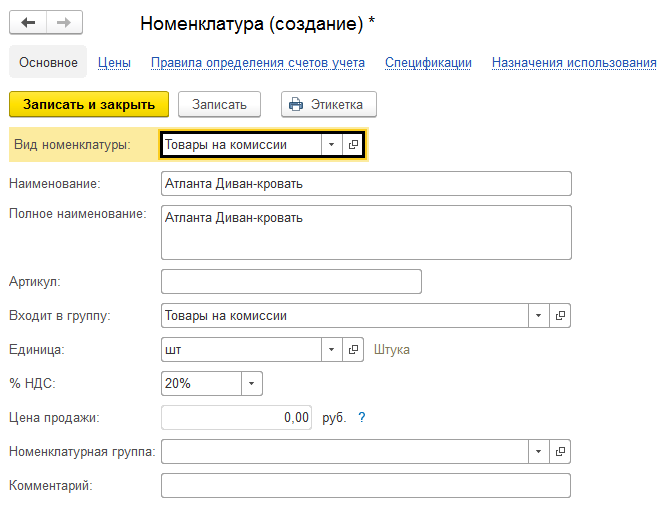Expand the % НДС rate dropdown
Viewport: 666px width, 505px height.
251,384
